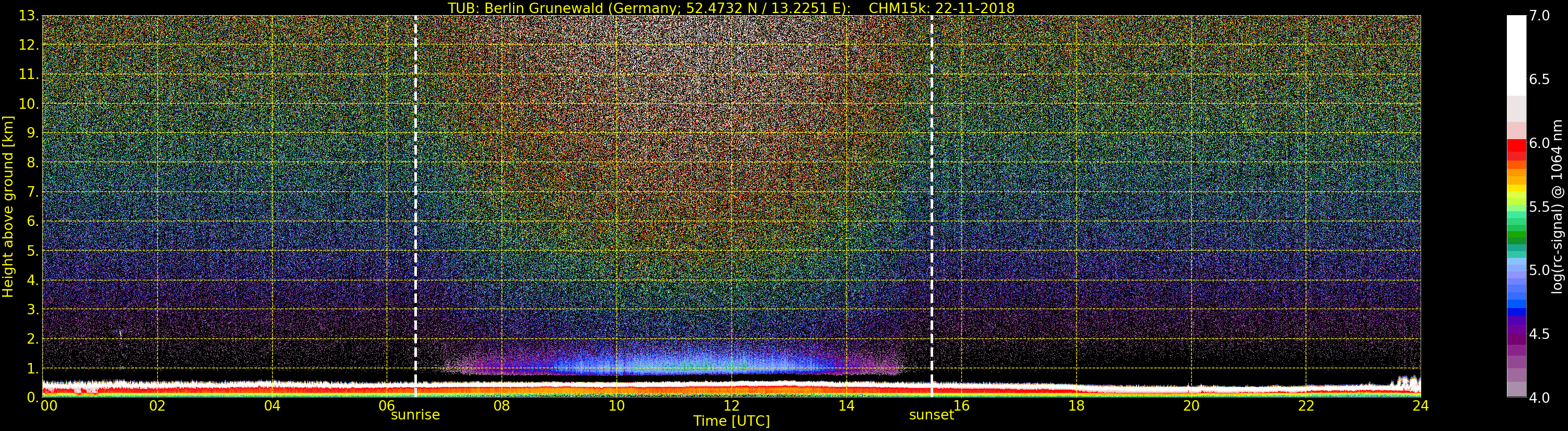Viewport: 1568px width, 431px height.
Task: Click the white dashed sunrise line in the plot
Action: click(x=416, y=183)
